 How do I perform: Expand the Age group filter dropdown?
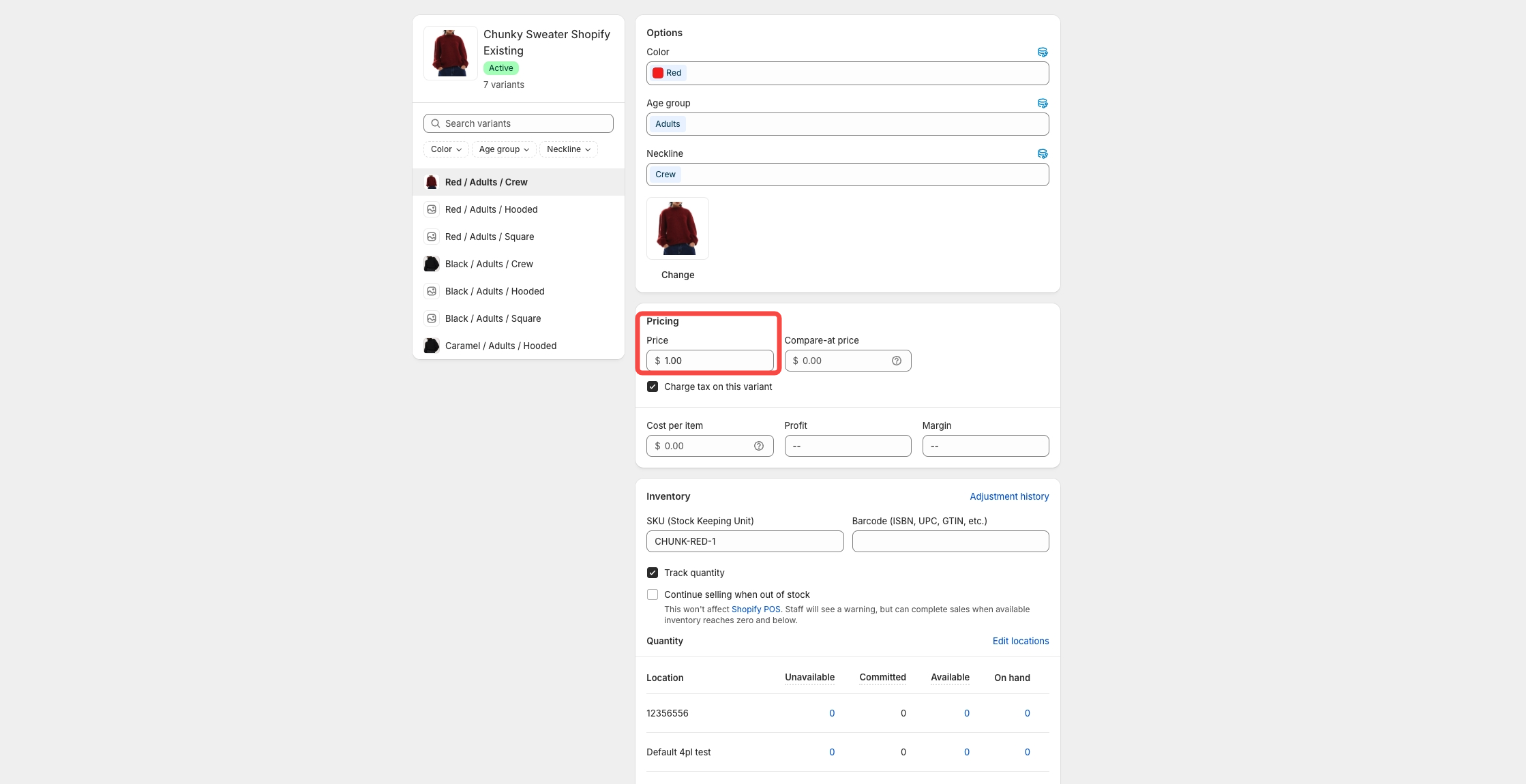pos(504,149)
